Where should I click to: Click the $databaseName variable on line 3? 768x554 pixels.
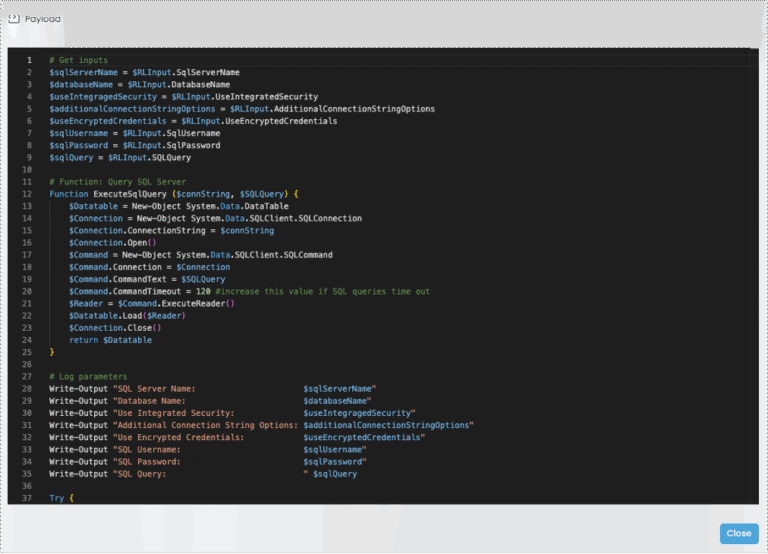[x=83, y=84]
